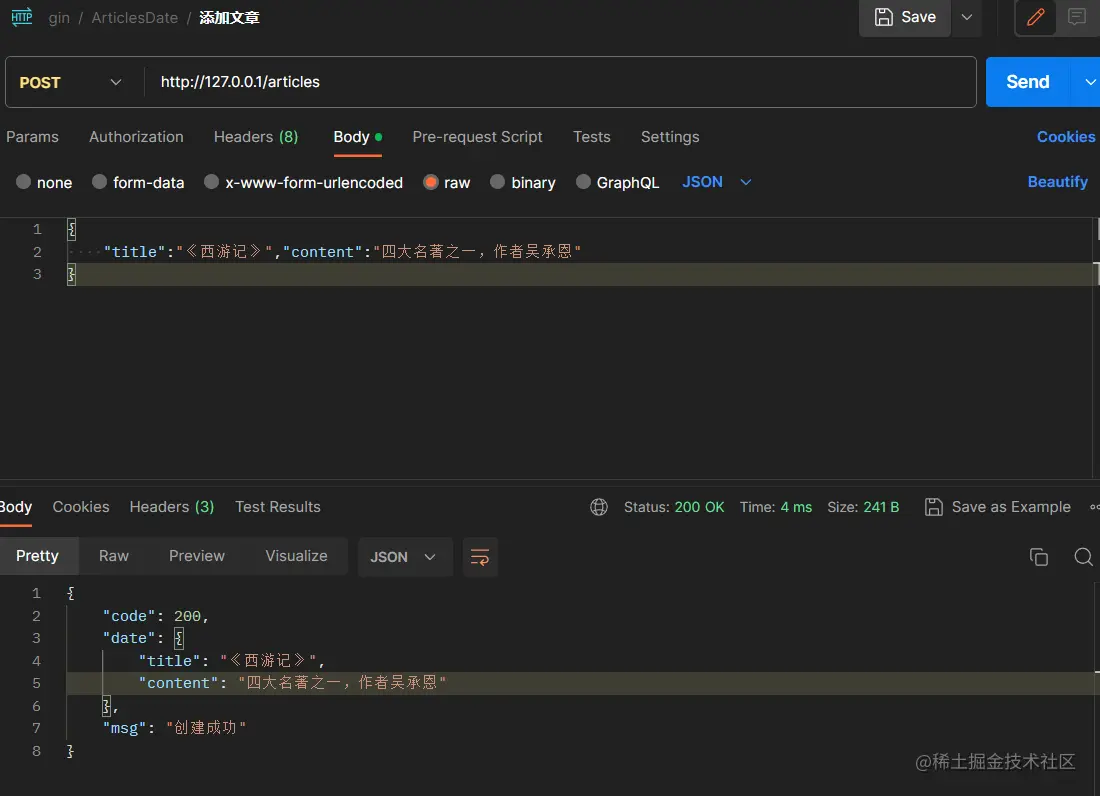The image size is (1100, 796).
Task: Switch to the Headers (8) tab
Action: tap(256, 137)
